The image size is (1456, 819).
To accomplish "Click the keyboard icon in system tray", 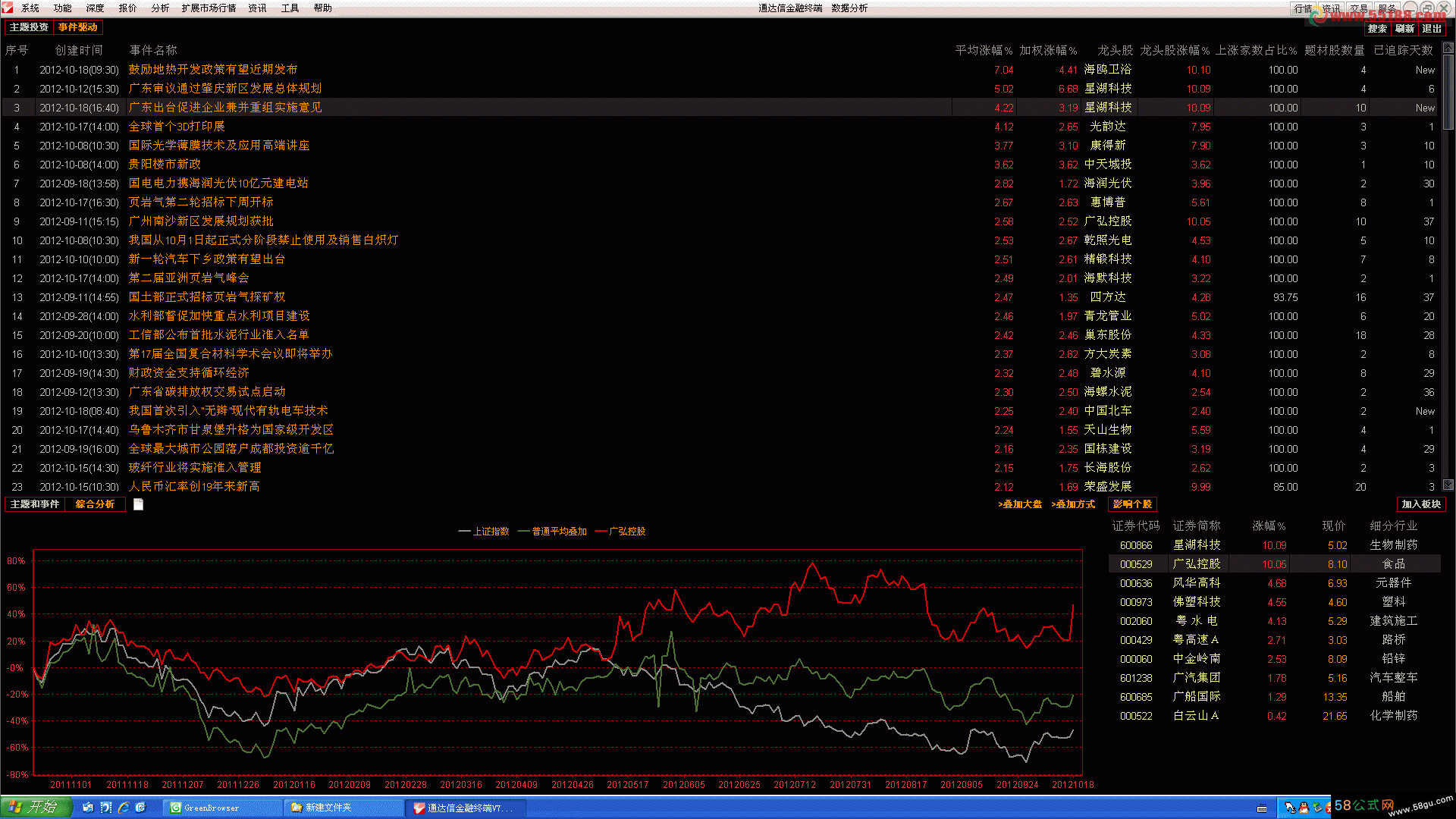I will click(1263, 808).
